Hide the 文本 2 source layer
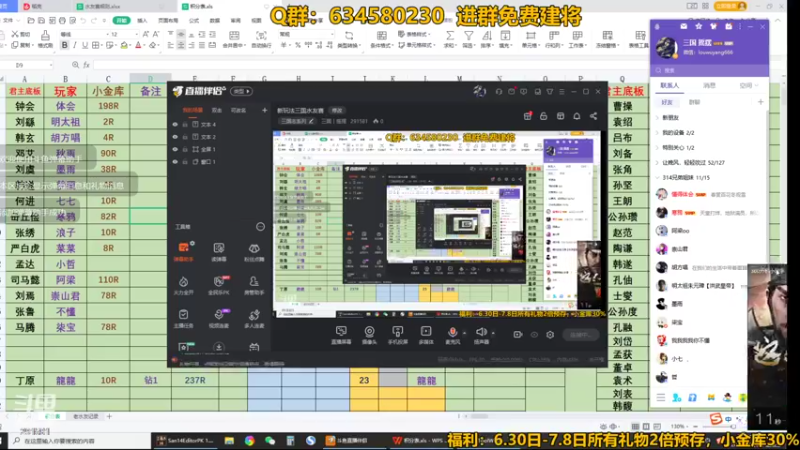This screenshot has height=450, width=800. (175, 137)
